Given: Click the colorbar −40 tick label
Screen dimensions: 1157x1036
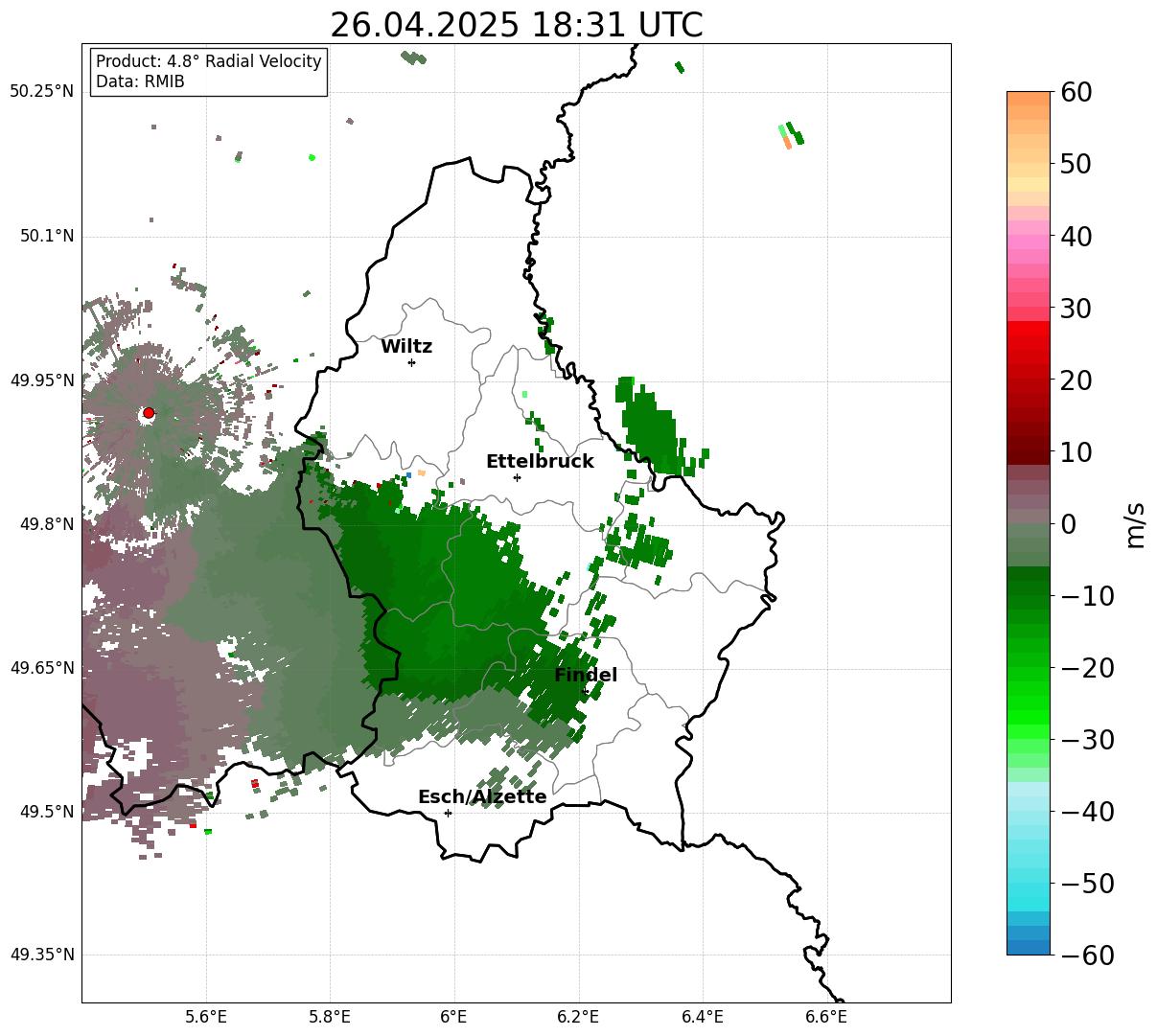Looking at the screenshot, I should (x=1087, y=812).
